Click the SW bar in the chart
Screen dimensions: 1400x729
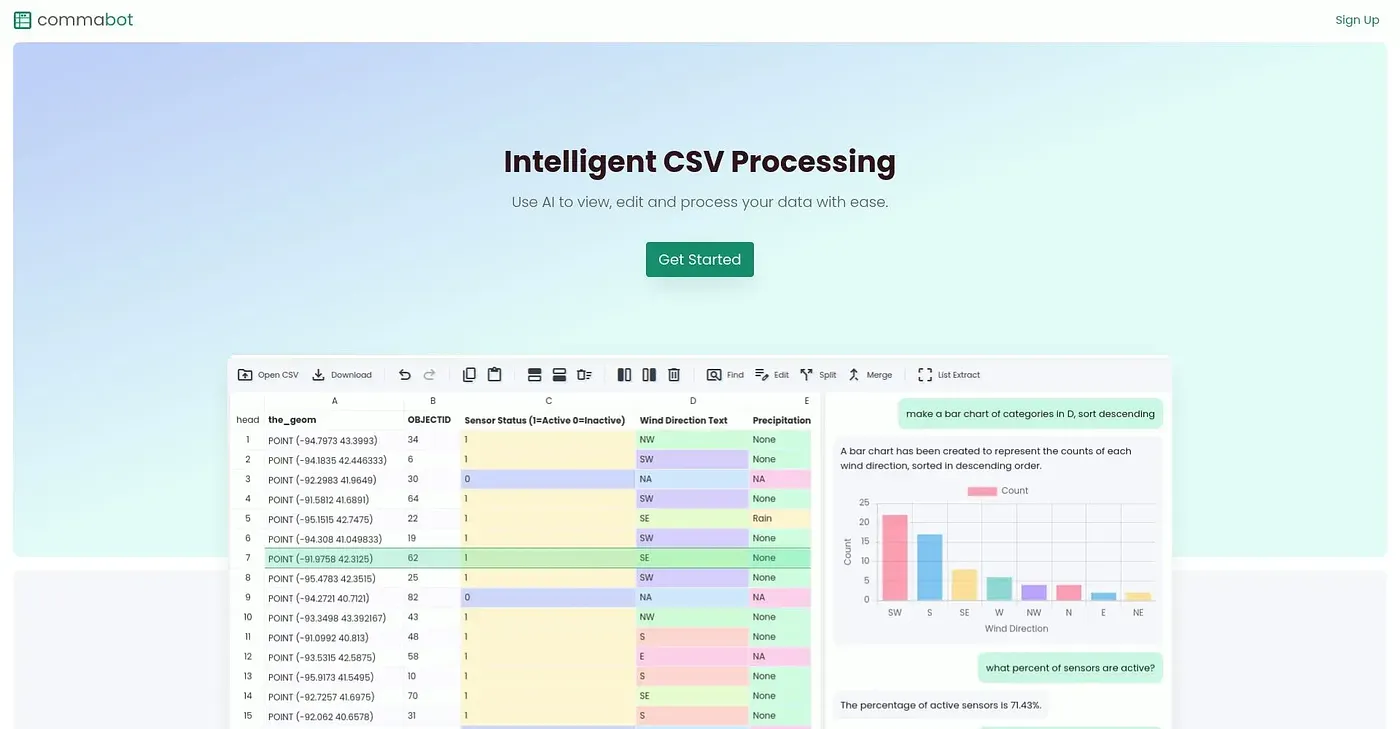[x=894, y=557]
